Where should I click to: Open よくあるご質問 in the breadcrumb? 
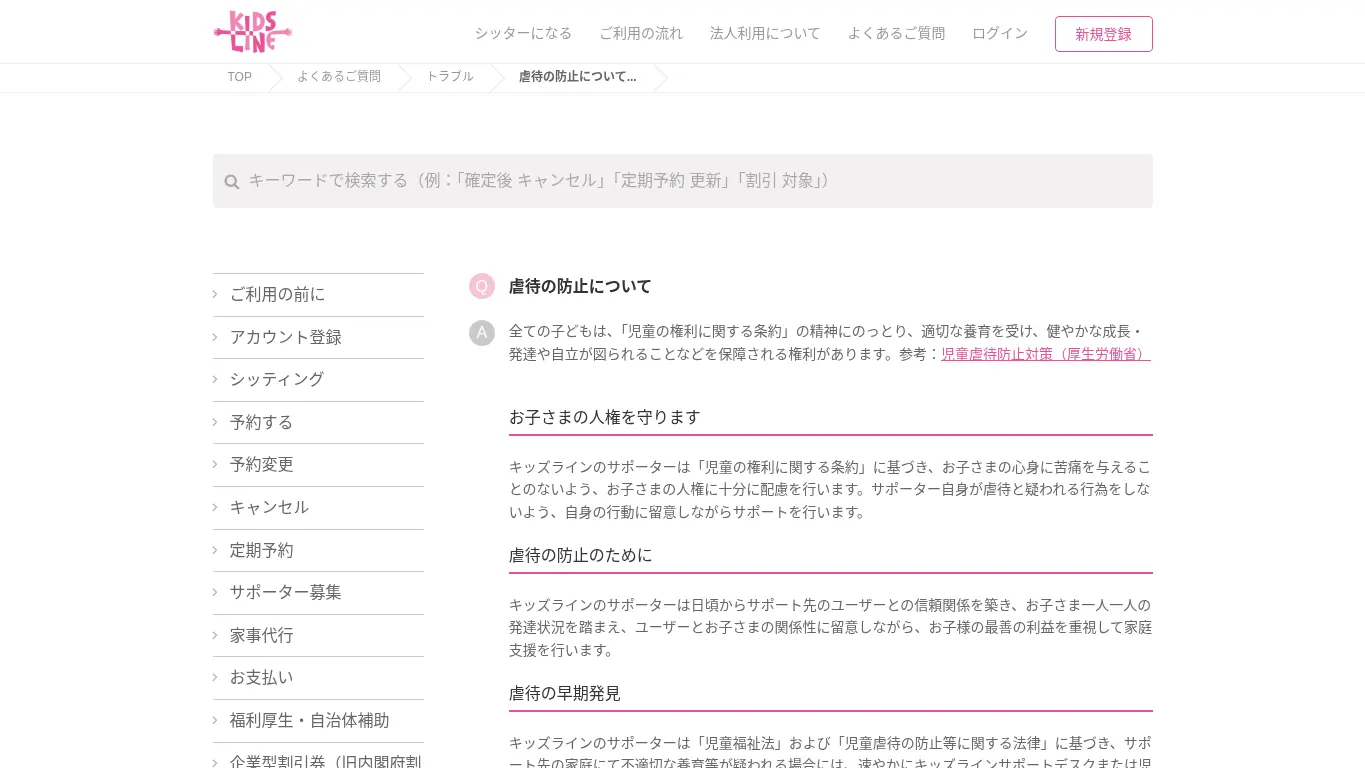click(x=339, y=77)
